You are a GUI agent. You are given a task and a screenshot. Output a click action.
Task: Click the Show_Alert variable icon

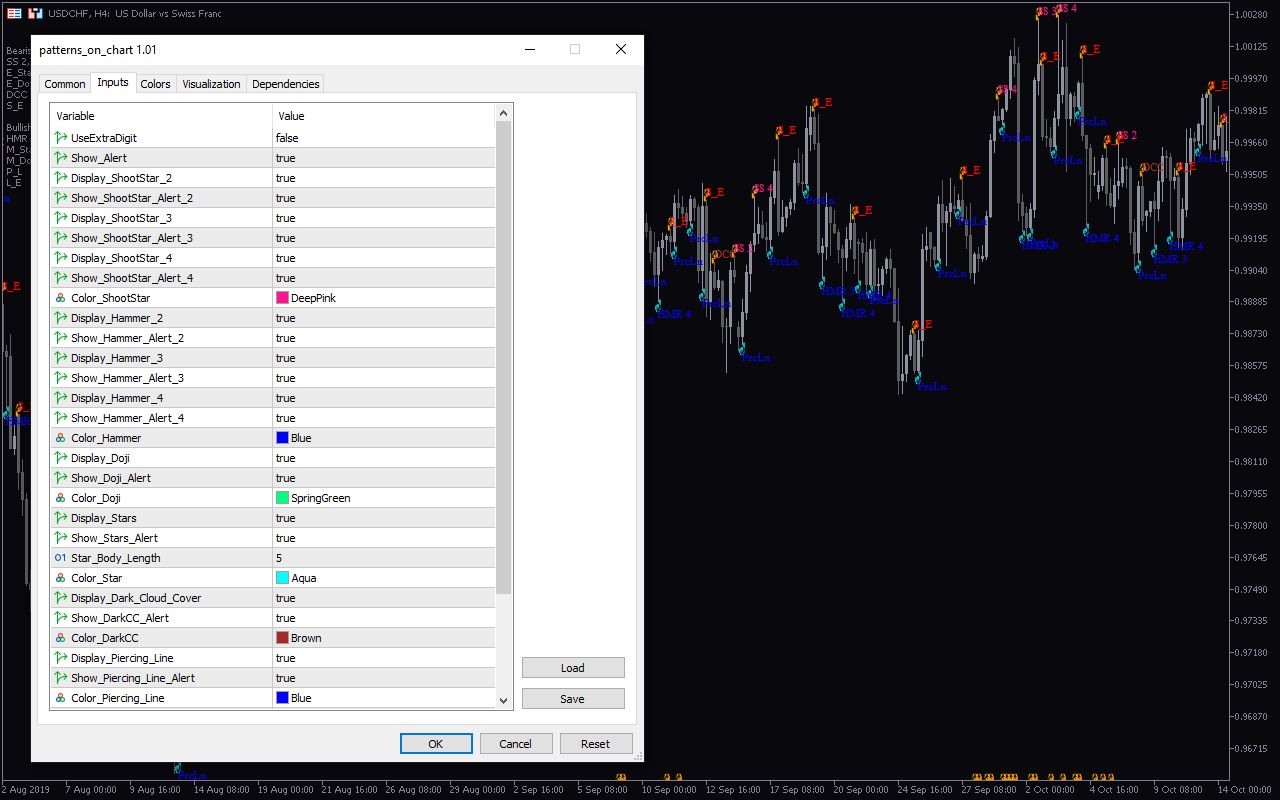coord(61,158)
